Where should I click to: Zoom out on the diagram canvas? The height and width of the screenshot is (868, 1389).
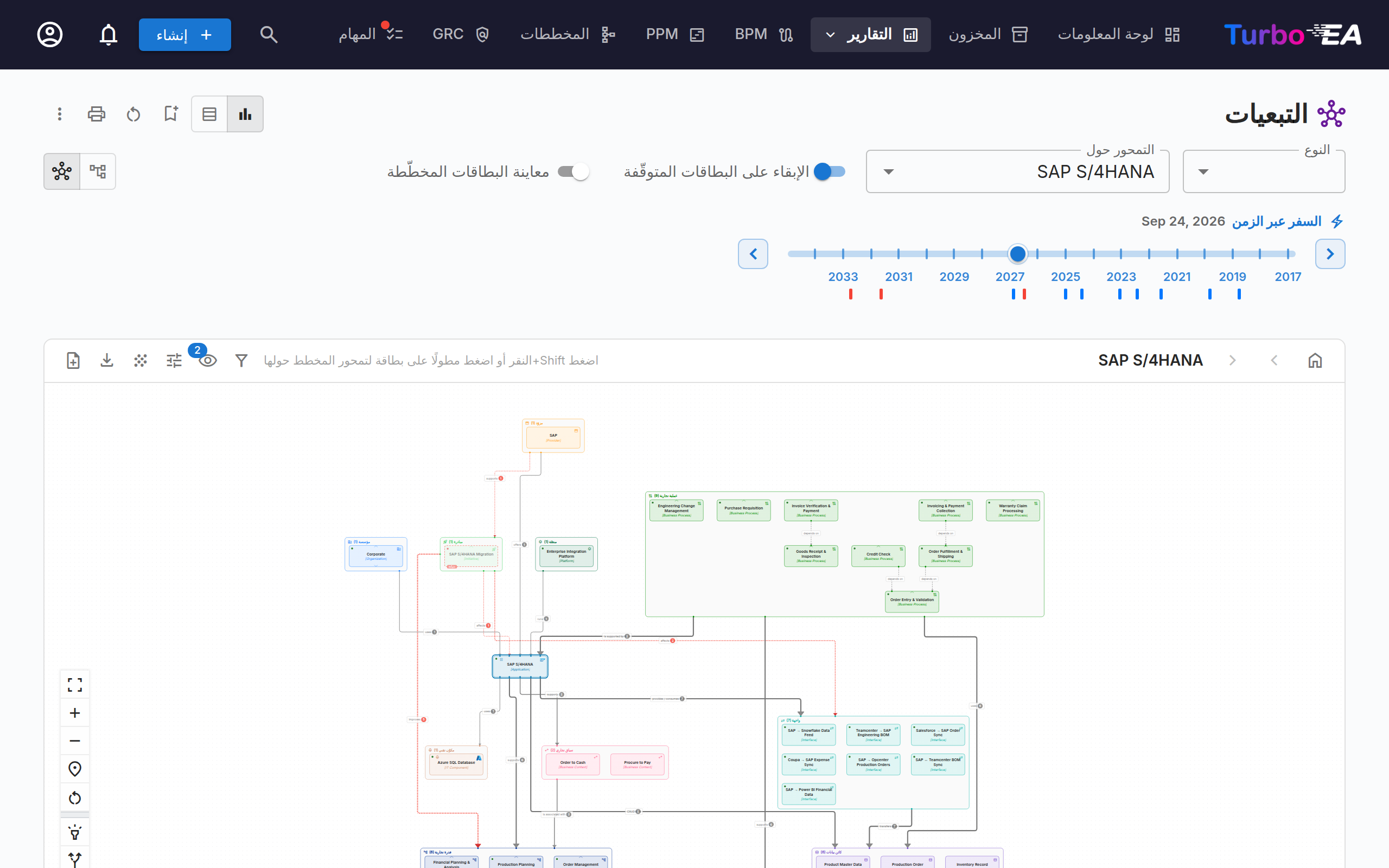click(x=75, y=741)
